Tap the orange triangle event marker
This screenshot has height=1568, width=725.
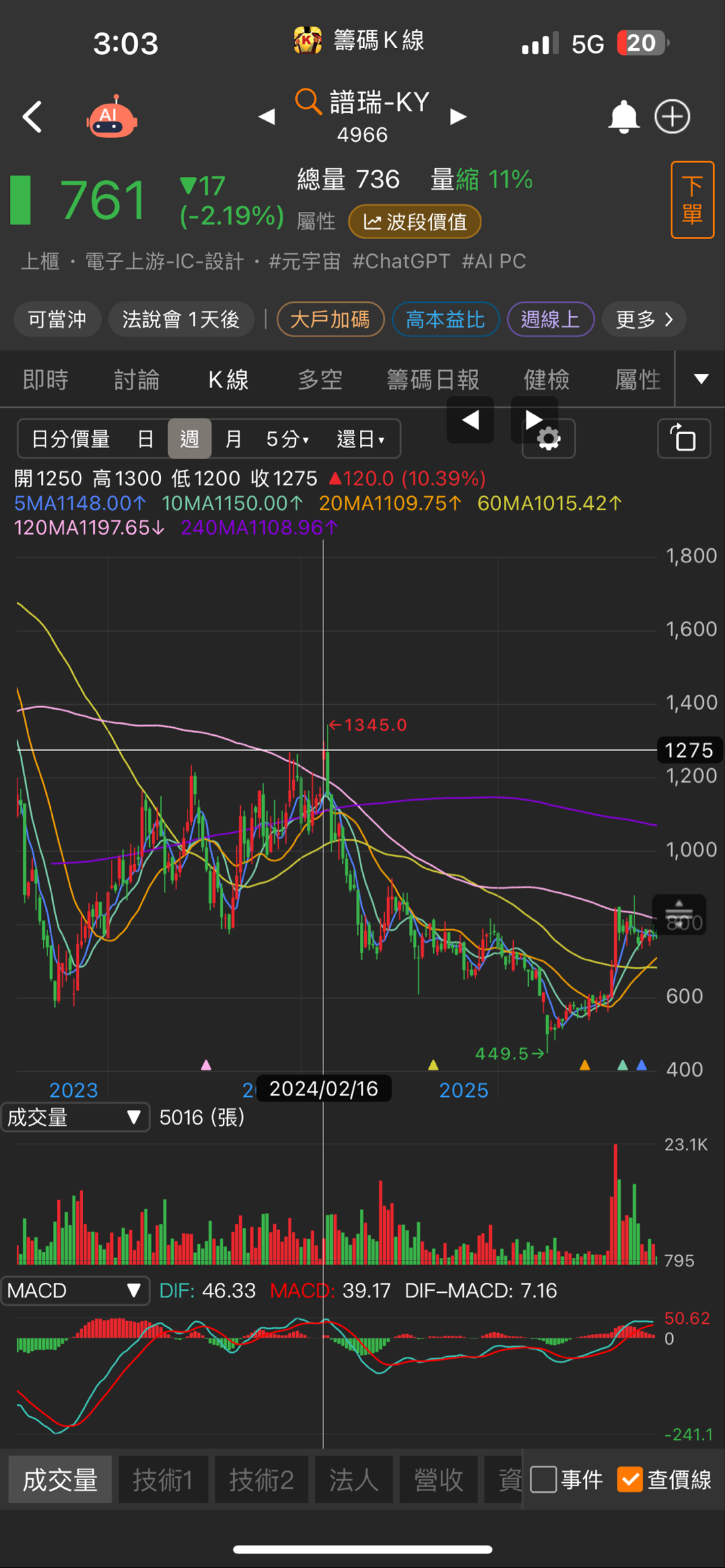[x=584, y=1064]
